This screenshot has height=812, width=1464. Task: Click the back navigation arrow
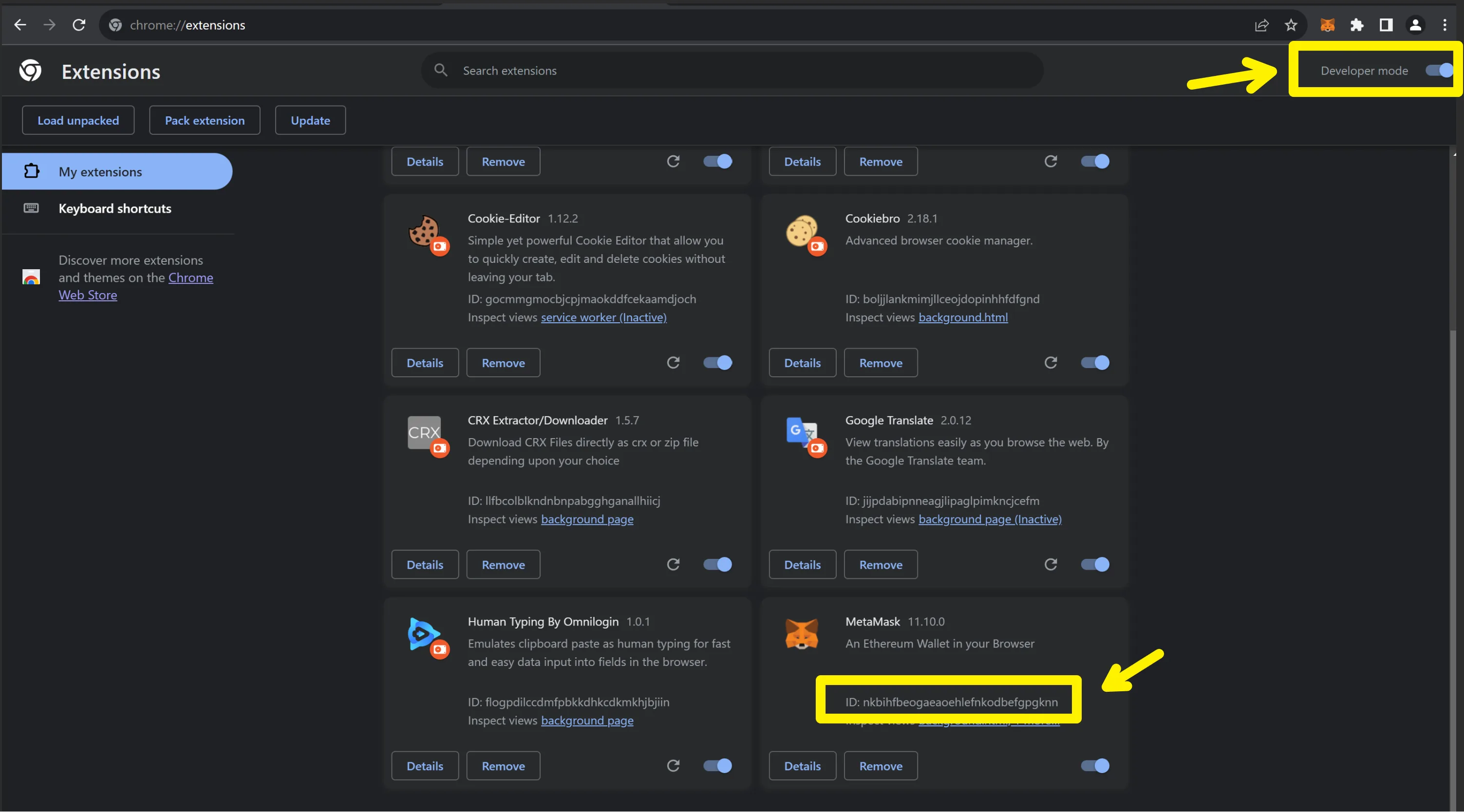point(20,24)
